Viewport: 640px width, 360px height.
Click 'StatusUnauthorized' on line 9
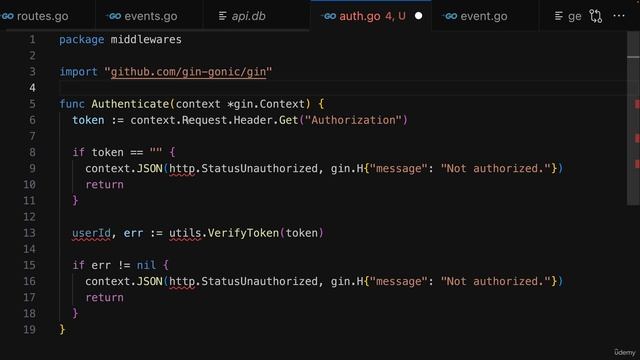260,169
